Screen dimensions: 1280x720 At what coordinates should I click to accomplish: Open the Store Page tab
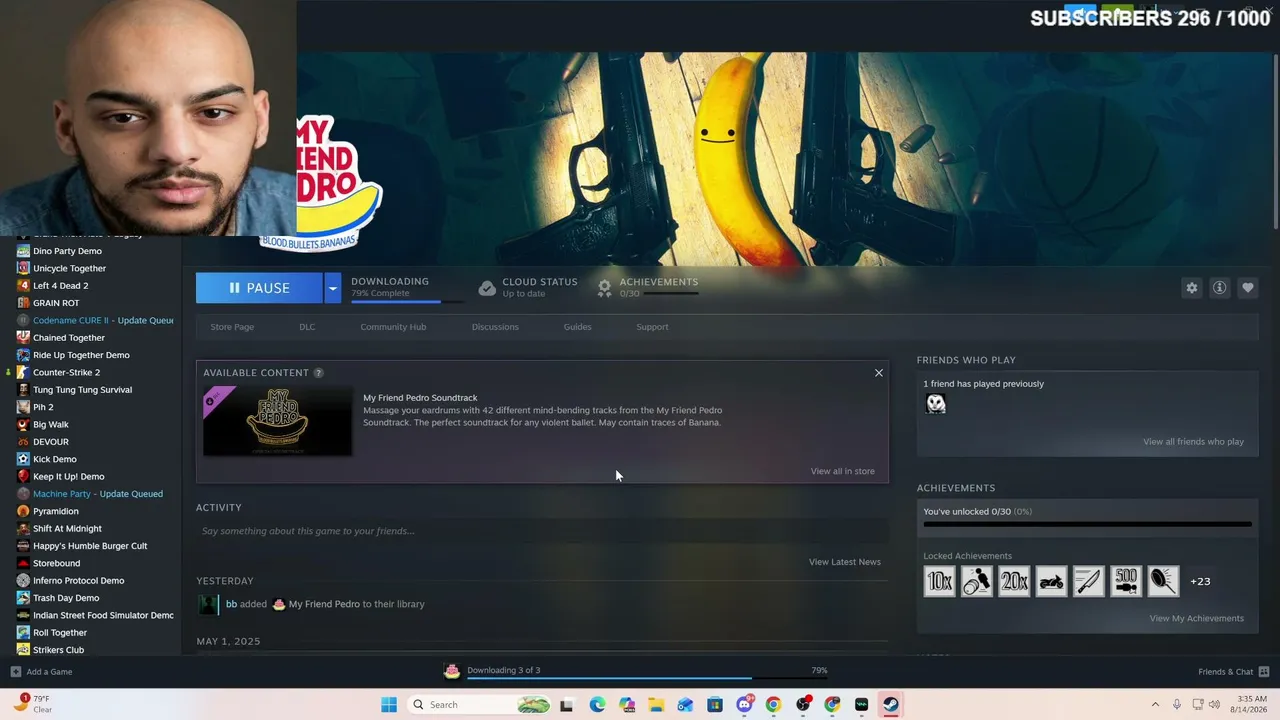pos(232,327)
